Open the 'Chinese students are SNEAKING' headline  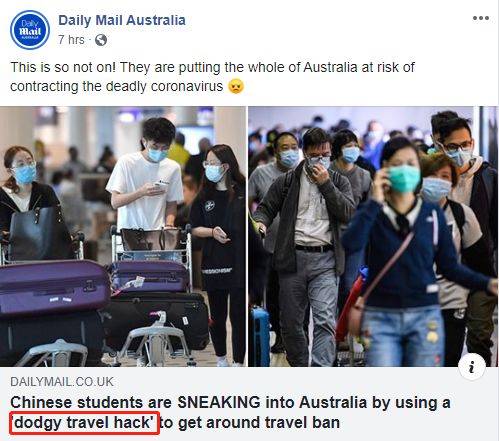230,412
